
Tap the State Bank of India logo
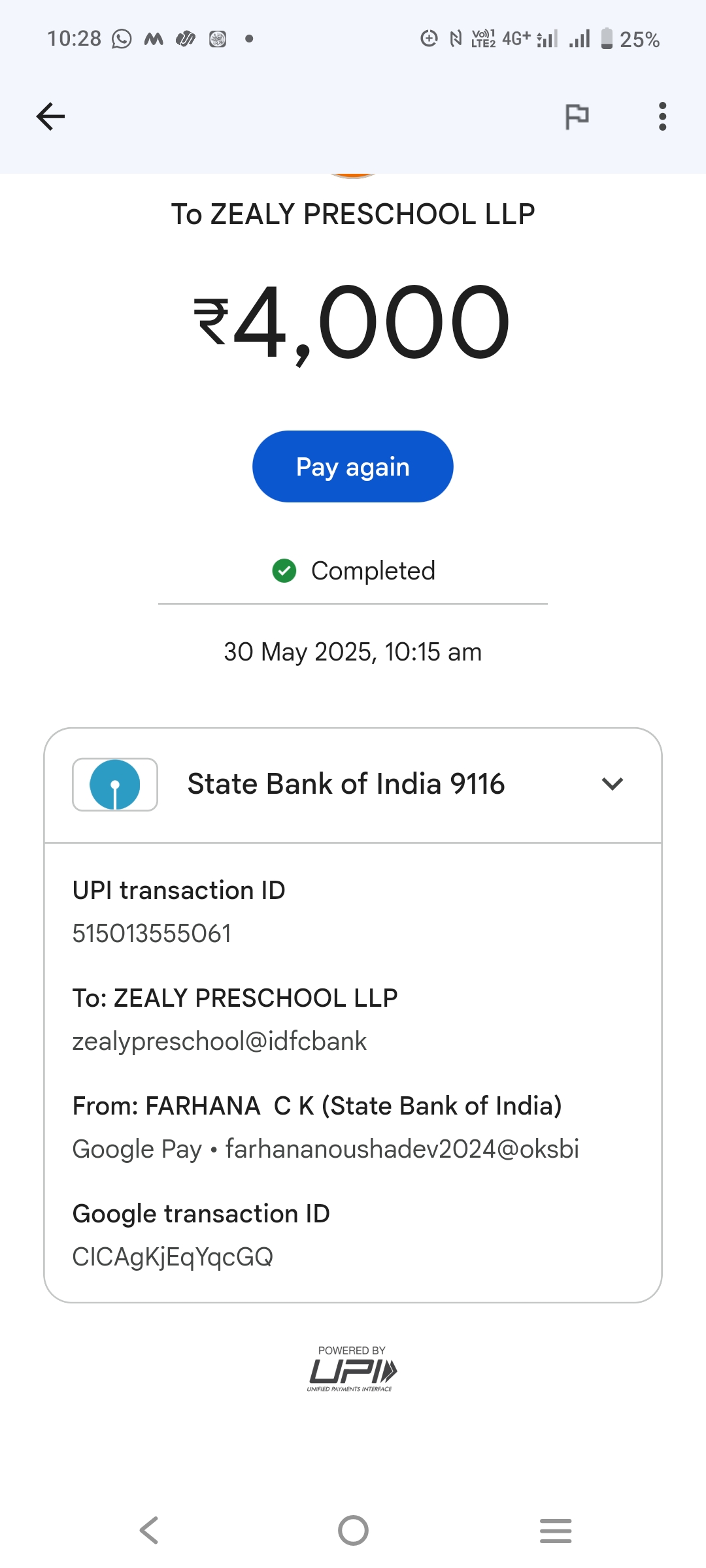click(x=115, y=784)
